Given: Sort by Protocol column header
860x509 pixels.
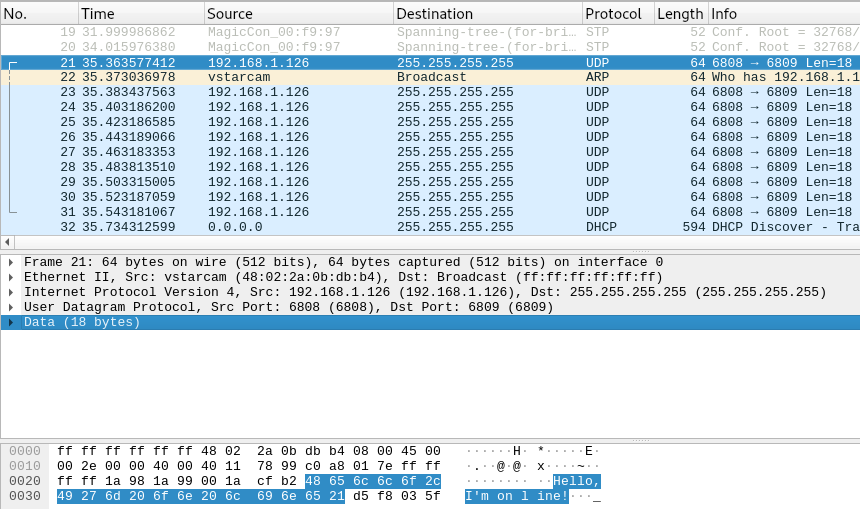Looking at the screenshot, I should [619, 14].
